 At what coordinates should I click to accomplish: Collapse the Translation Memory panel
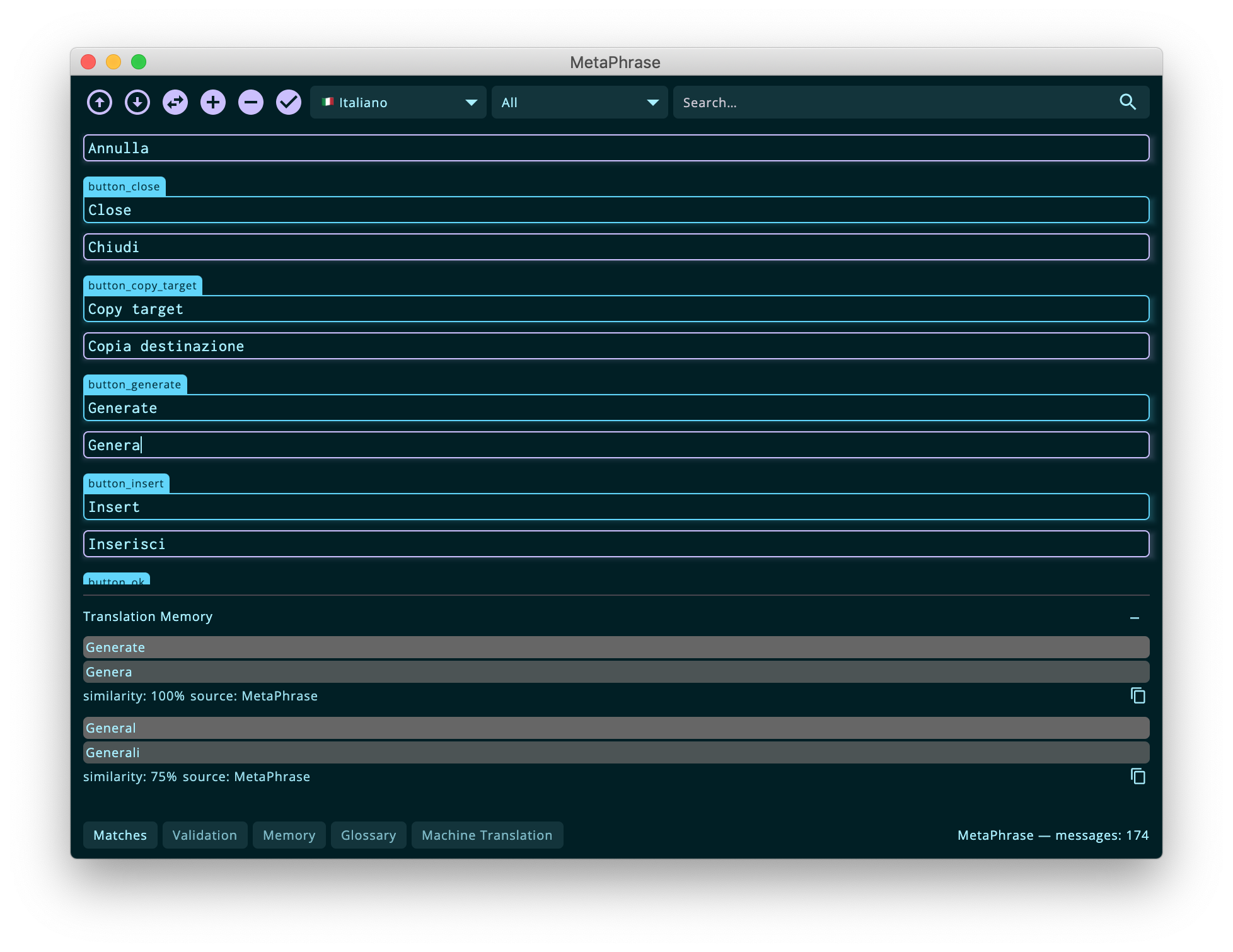(x=1135, y=618)
